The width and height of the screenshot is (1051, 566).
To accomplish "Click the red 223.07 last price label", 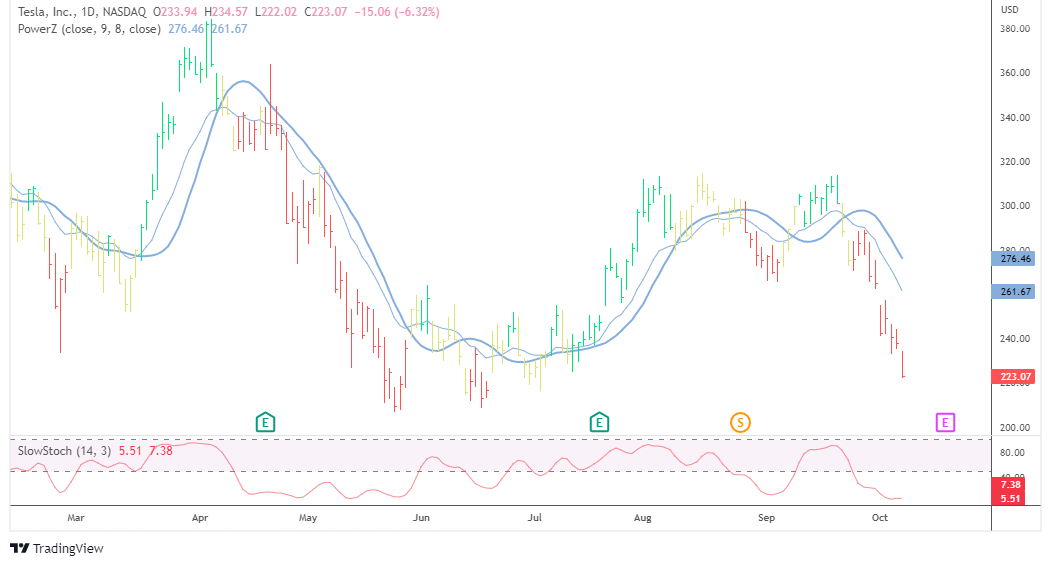I will [1013, 377].
